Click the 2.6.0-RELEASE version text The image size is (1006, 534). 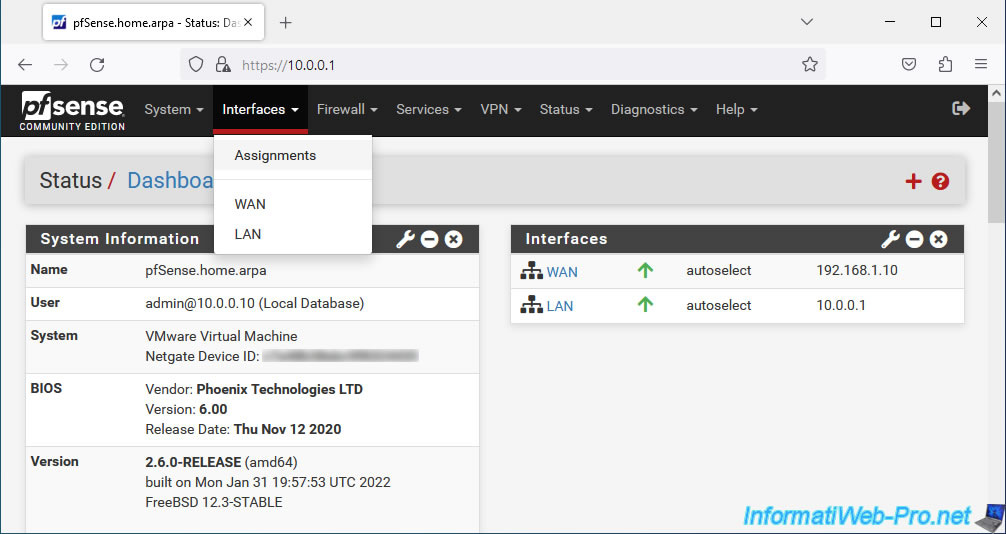point(193,462)
